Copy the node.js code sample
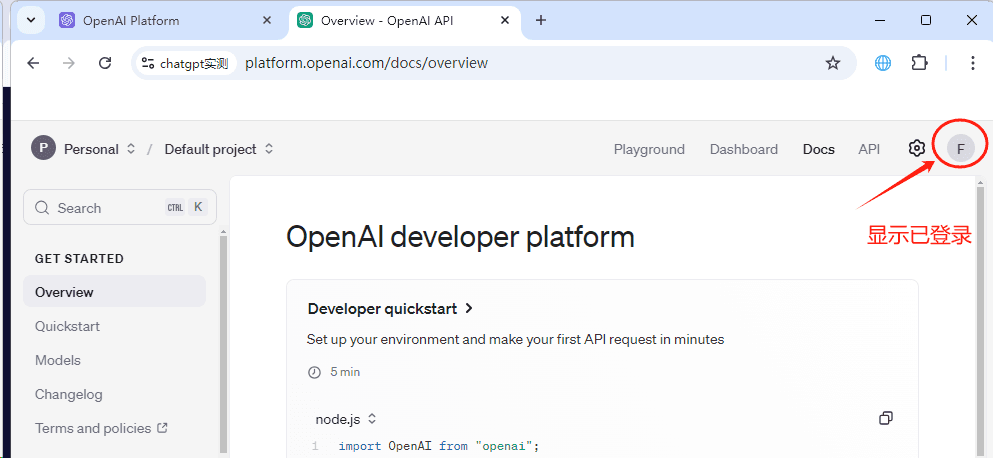 pos(886,418)
